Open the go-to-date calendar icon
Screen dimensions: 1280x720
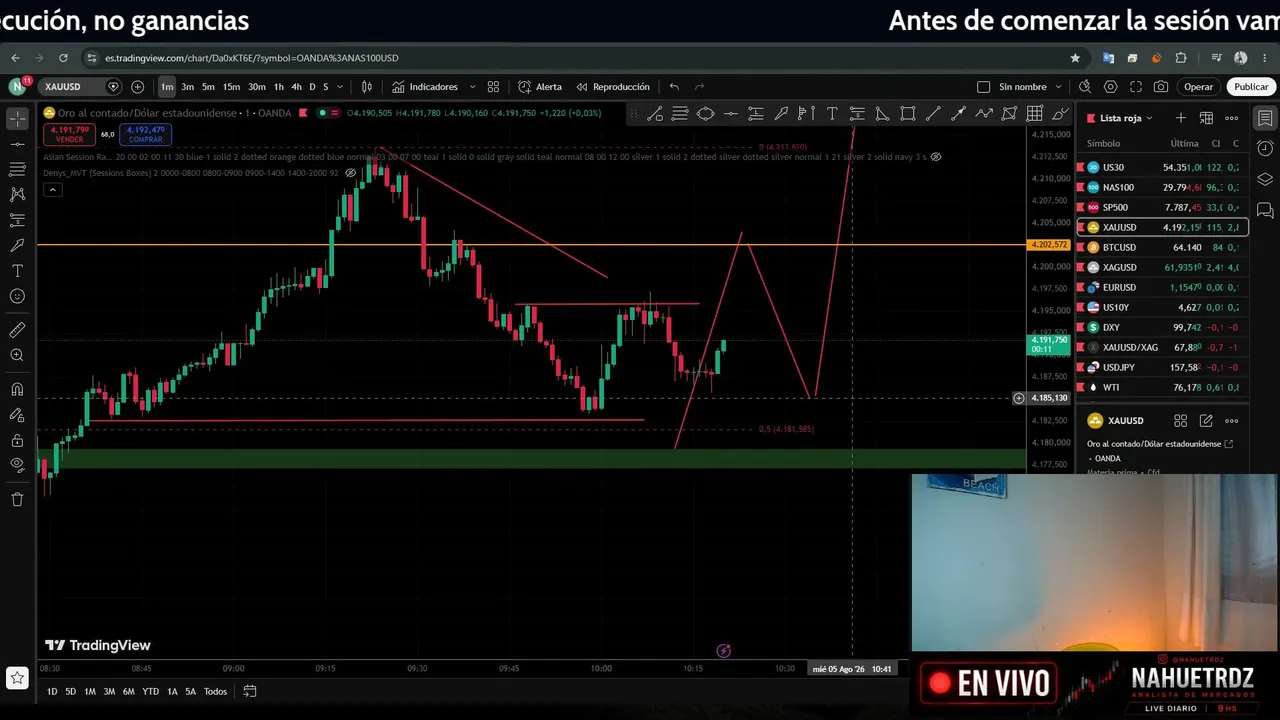(x=250, y=691)
